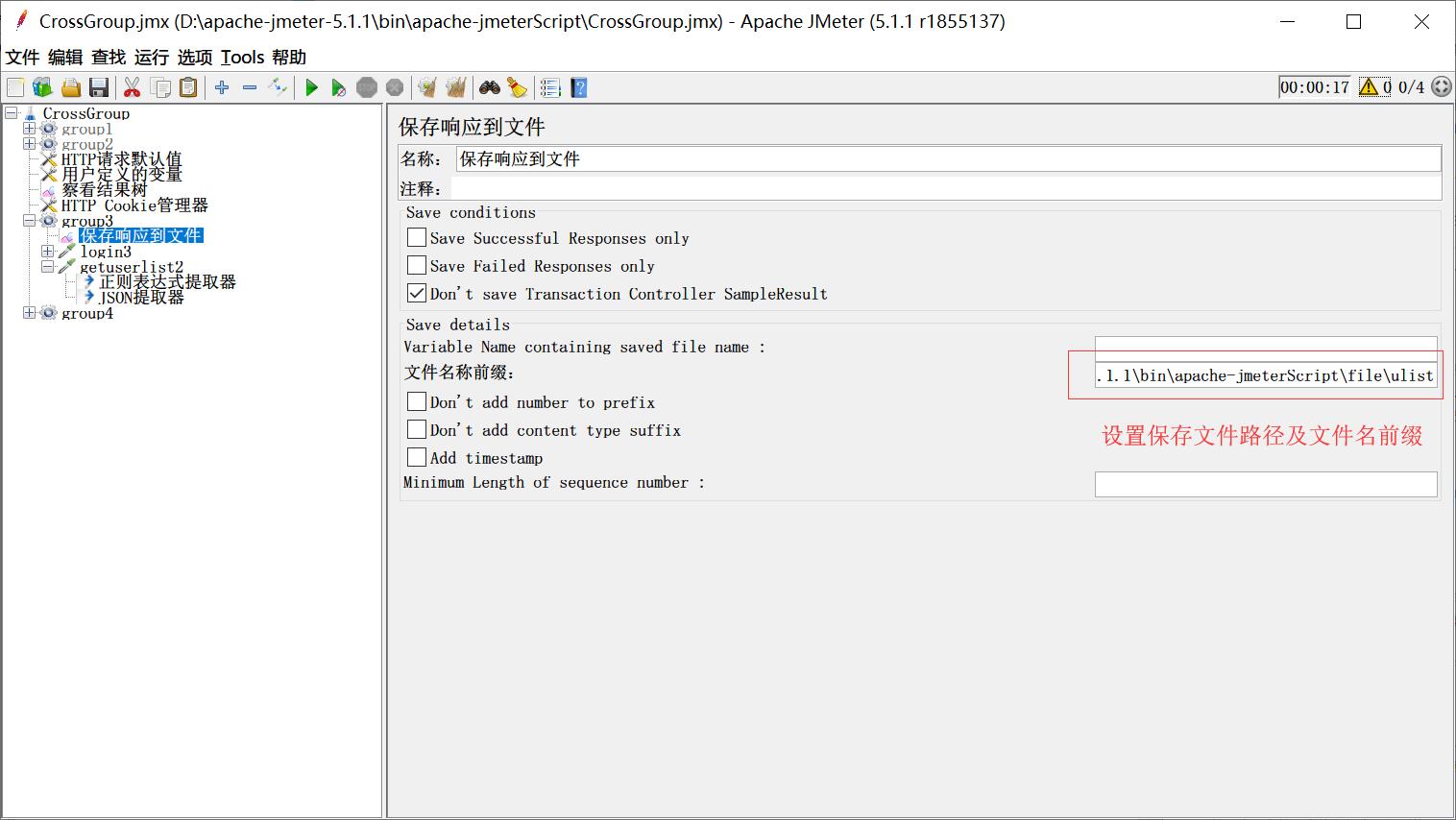The height and width of the screenshot is (820, 1456).
Task: Click the green Start test button
Action: (x=311, y=88)
